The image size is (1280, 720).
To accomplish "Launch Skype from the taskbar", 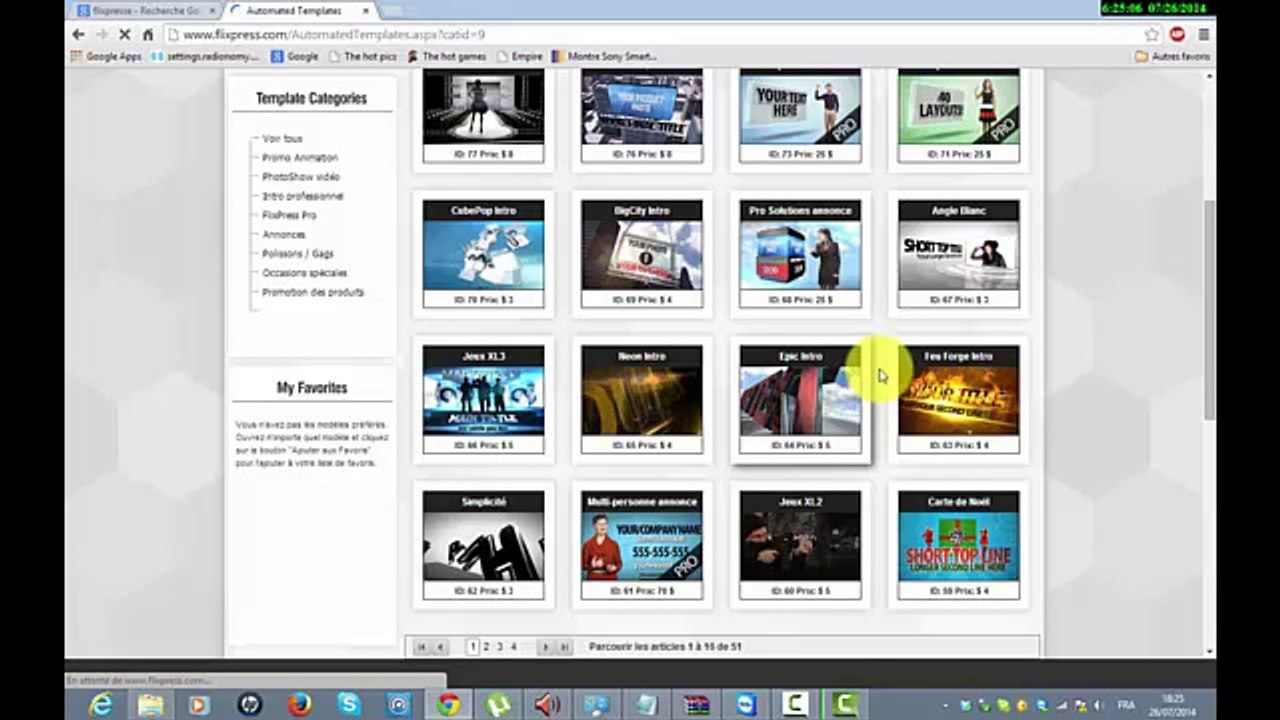I will click(x=348, y=705).
